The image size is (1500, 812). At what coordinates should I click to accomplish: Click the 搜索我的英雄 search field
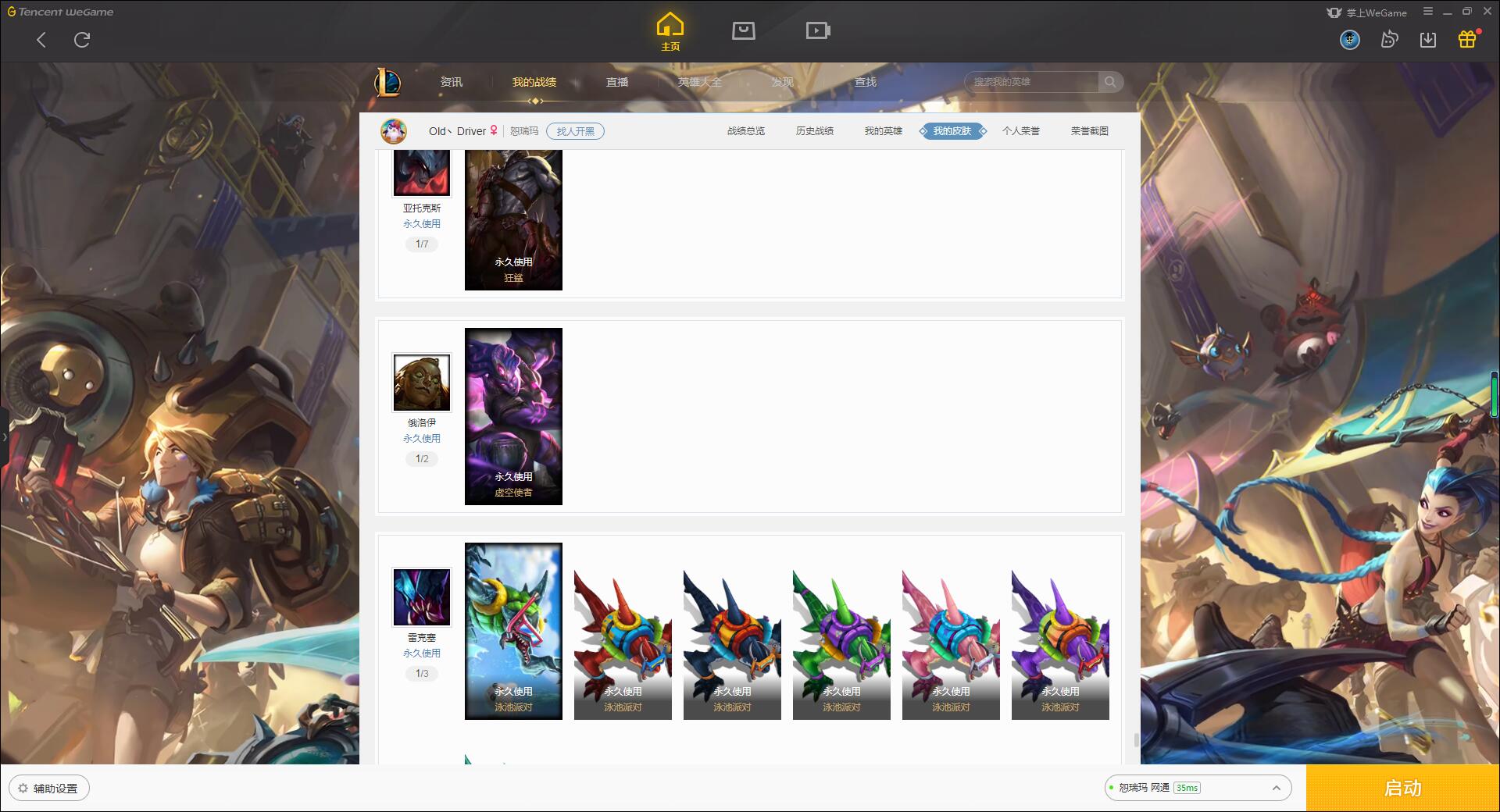pos(1031,82)
